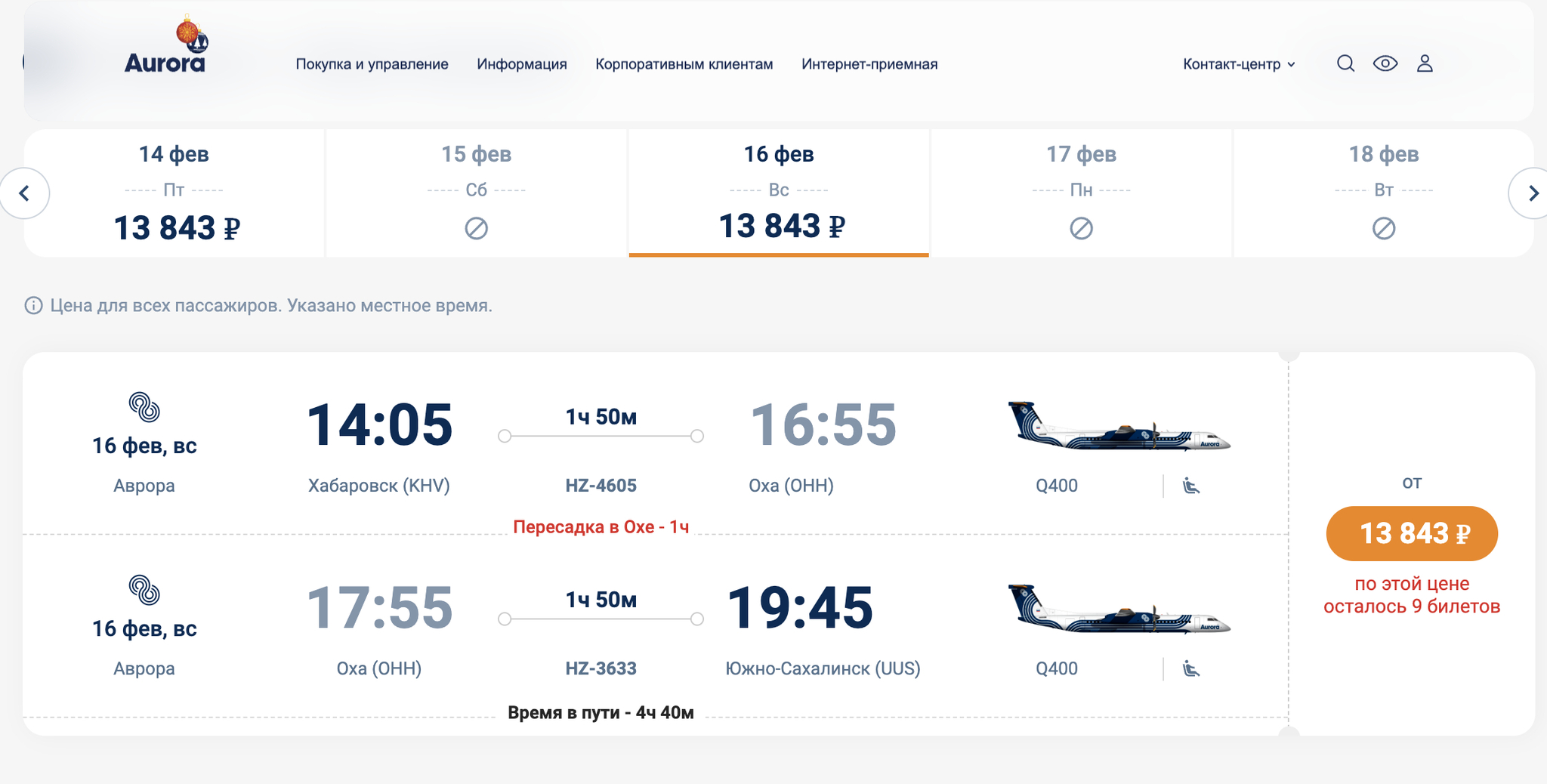The width and height of the screenshot is (1547, 784).
Task: Show later dates with right arrow
Action: coord(1531,193)
